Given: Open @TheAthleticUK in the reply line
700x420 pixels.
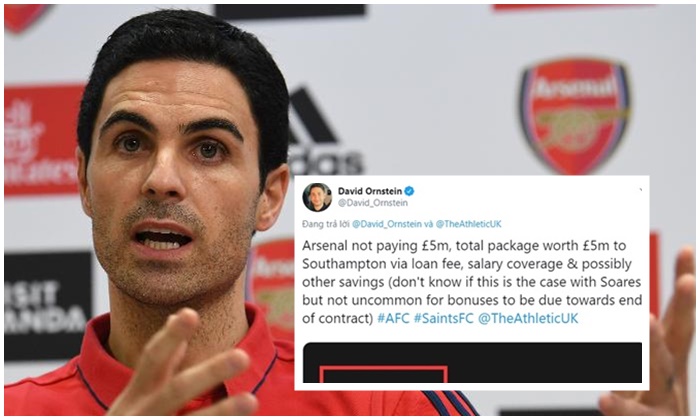Looking at the screenshot, I should pos(468,224).
